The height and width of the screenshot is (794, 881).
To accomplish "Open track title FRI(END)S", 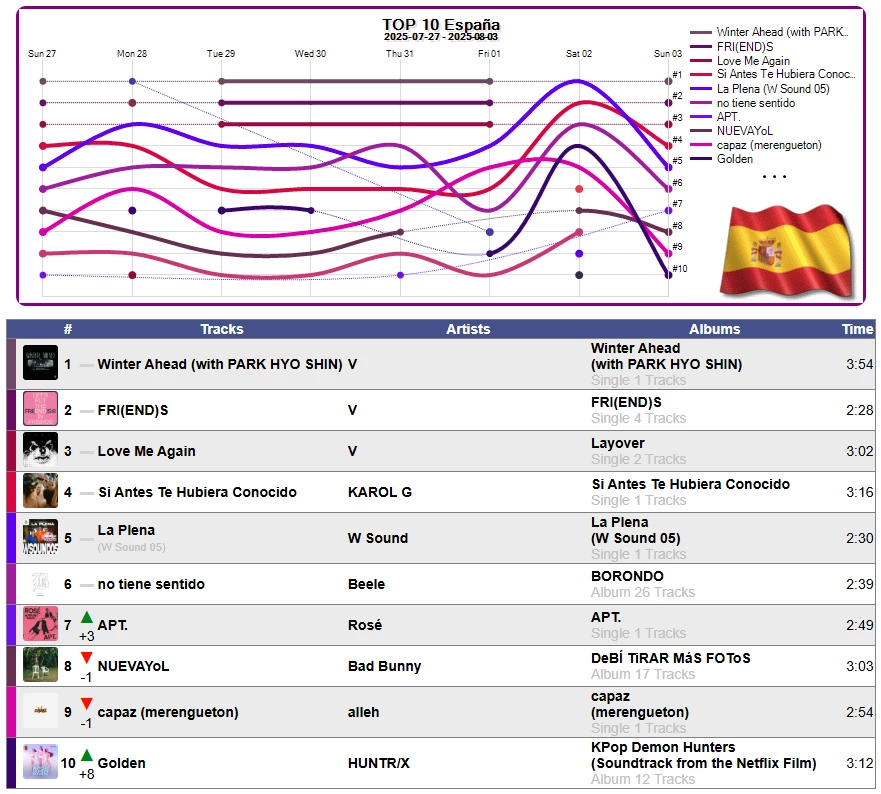I will coord(133,410).
